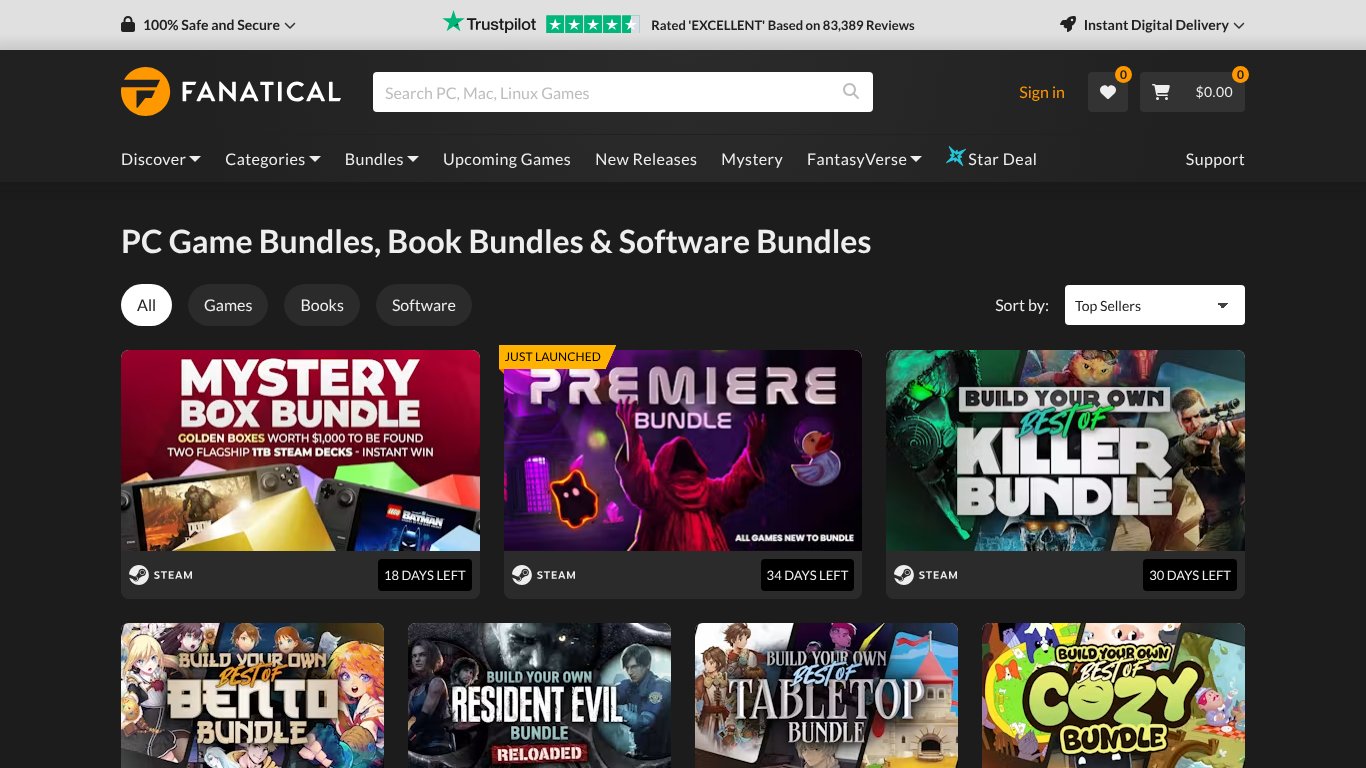Expand the Categories dropdown menu
The width and height of the screenshot is (1366, 768).
[273, 159]
